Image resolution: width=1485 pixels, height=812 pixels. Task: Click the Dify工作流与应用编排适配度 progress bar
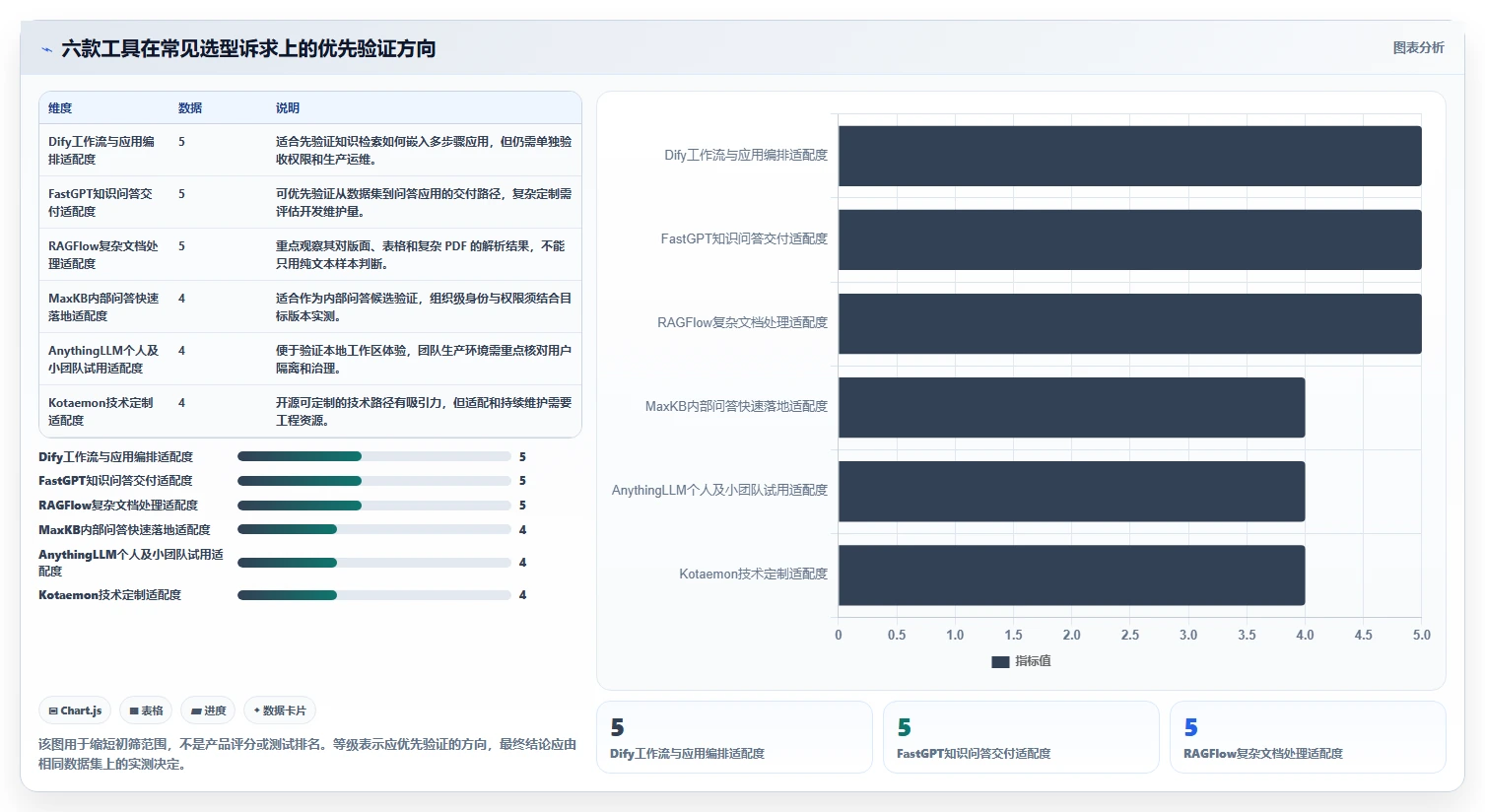click(374, 456)
